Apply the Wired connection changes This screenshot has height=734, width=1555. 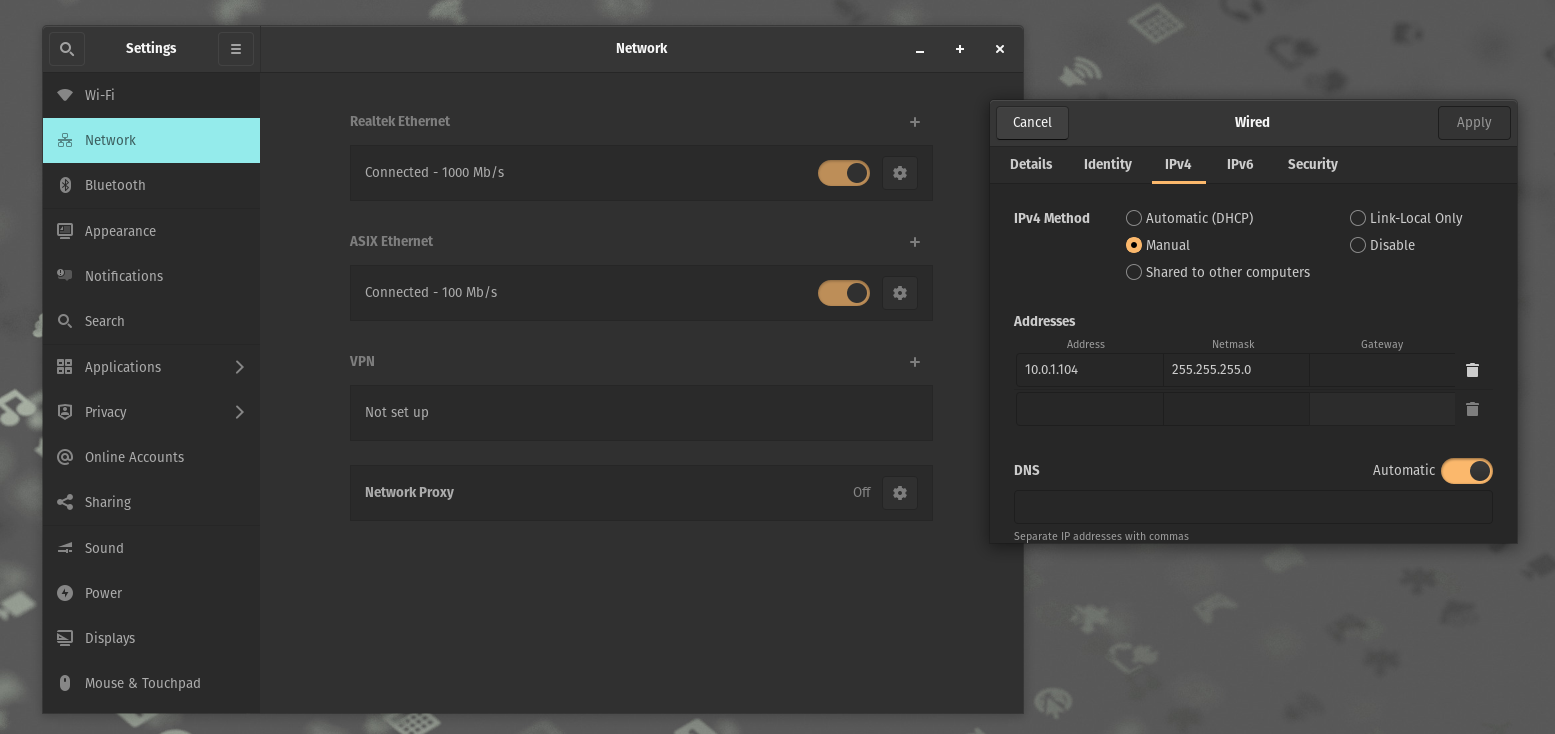pyautogui.click(x=1474, y=122)
